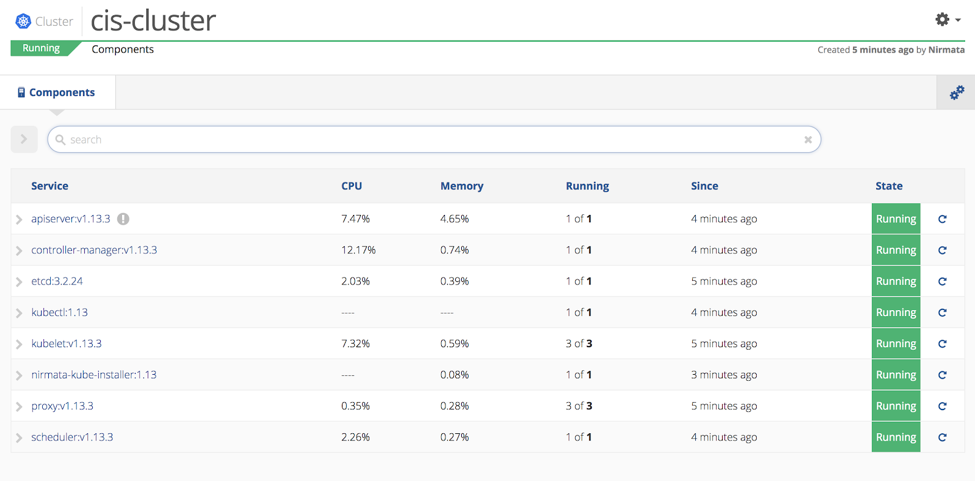Image resolution: width=975 pixels, height=481 pixels.
Task: Click the Running state badge for proxy
Action: pyautogui.click(x=896, y=406)
